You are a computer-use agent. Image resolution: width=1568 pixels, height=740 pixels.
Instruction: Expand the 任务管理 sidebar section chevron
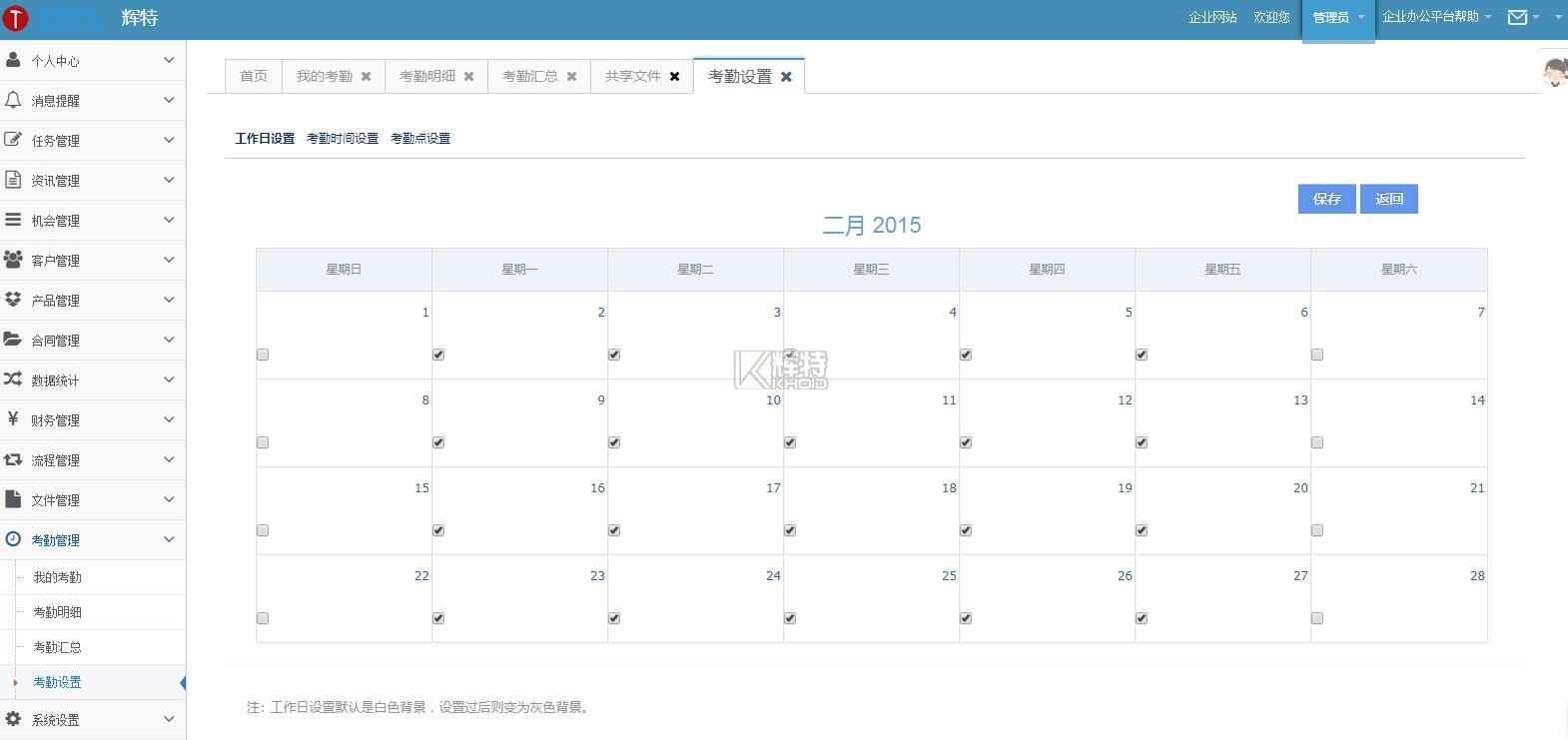[169, 140]
